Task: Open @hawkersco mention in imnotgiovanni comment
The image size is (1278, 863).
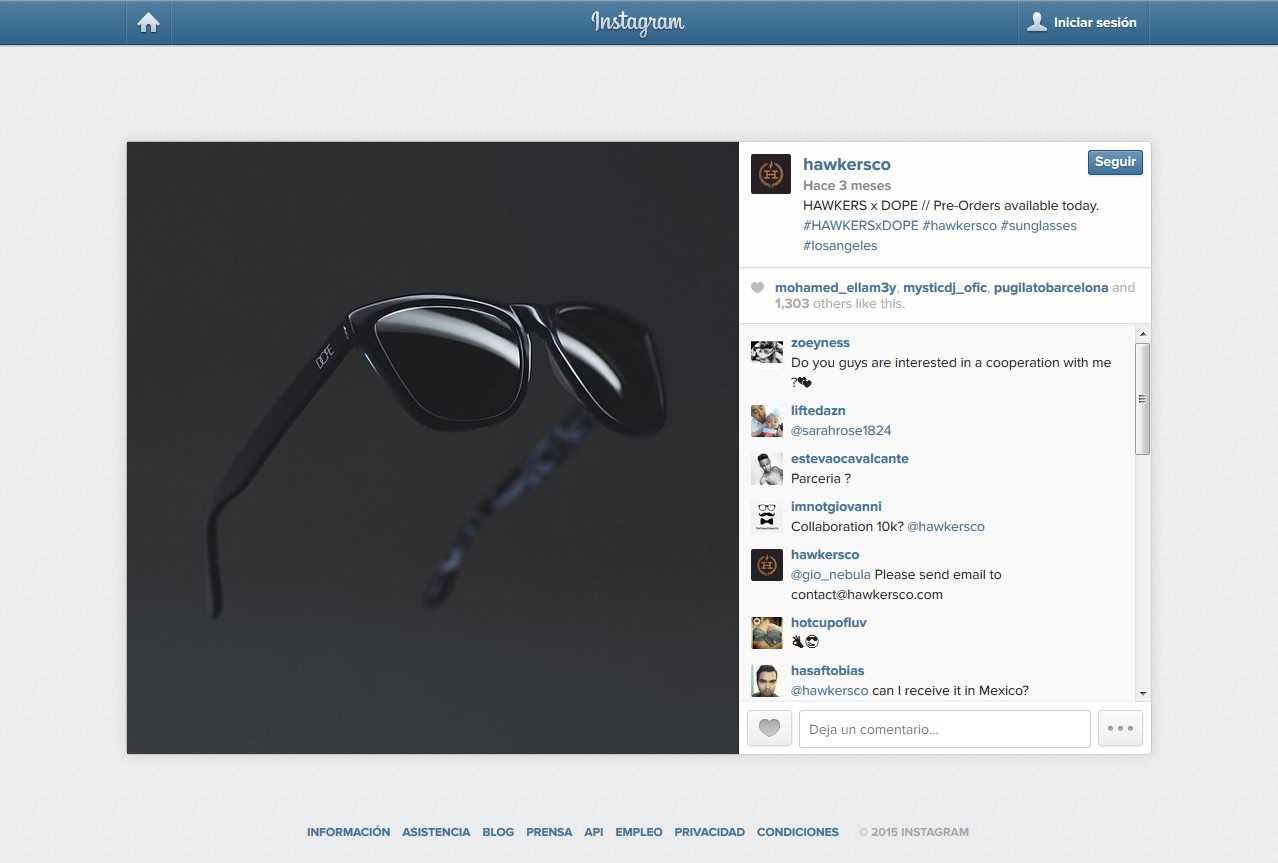Action: pos(946,527)
